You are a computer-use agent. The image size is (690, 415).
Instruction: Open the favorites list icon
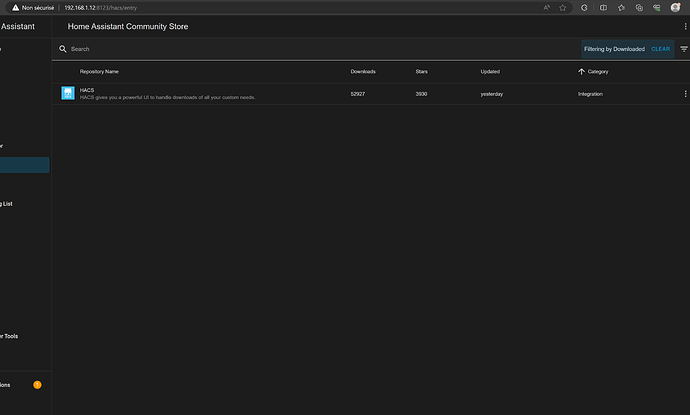pyautogui.click(x=621, y=7)
